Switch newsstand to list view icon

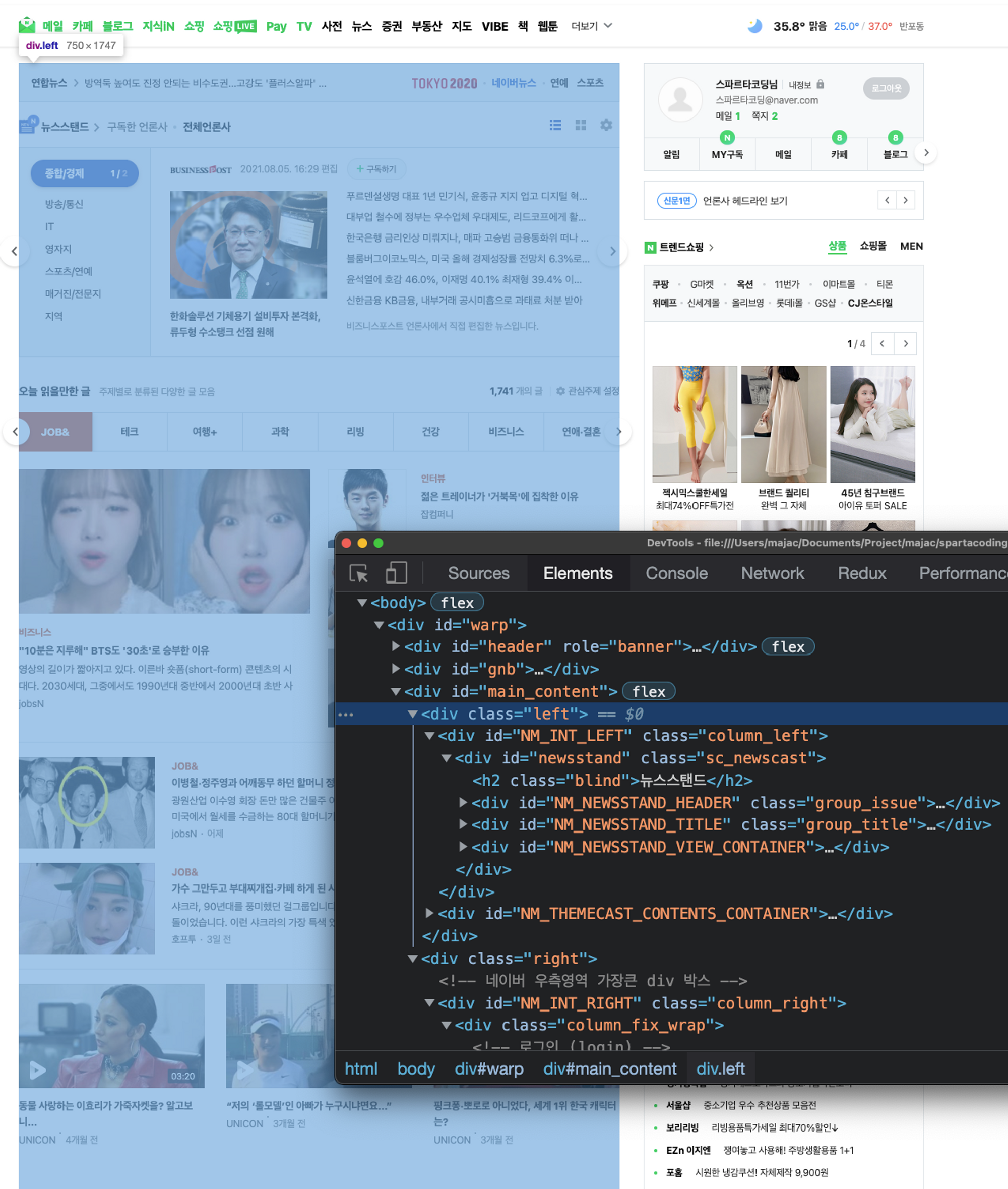(x=555, y=125)
